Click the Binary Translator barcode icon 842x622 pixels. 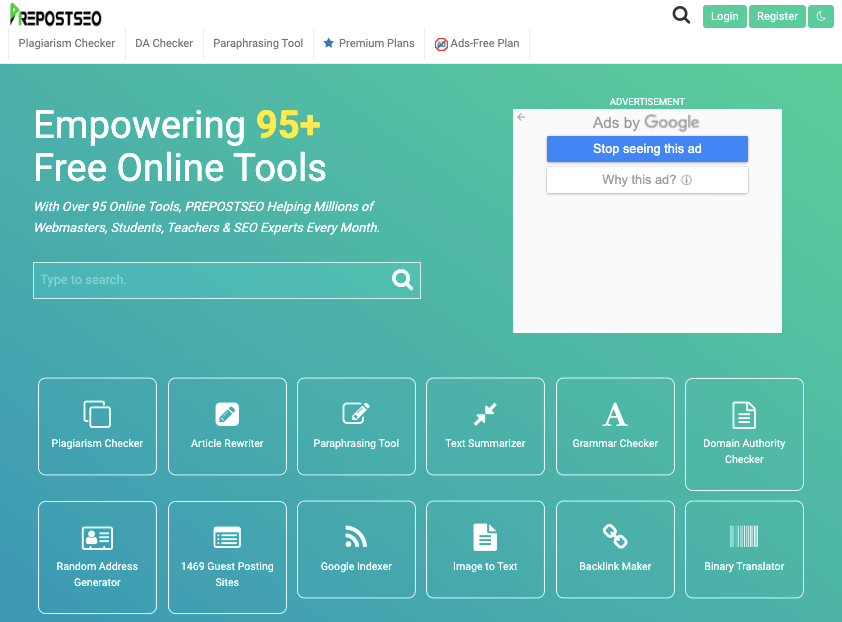pyautogui.click(x=744, y=537)
